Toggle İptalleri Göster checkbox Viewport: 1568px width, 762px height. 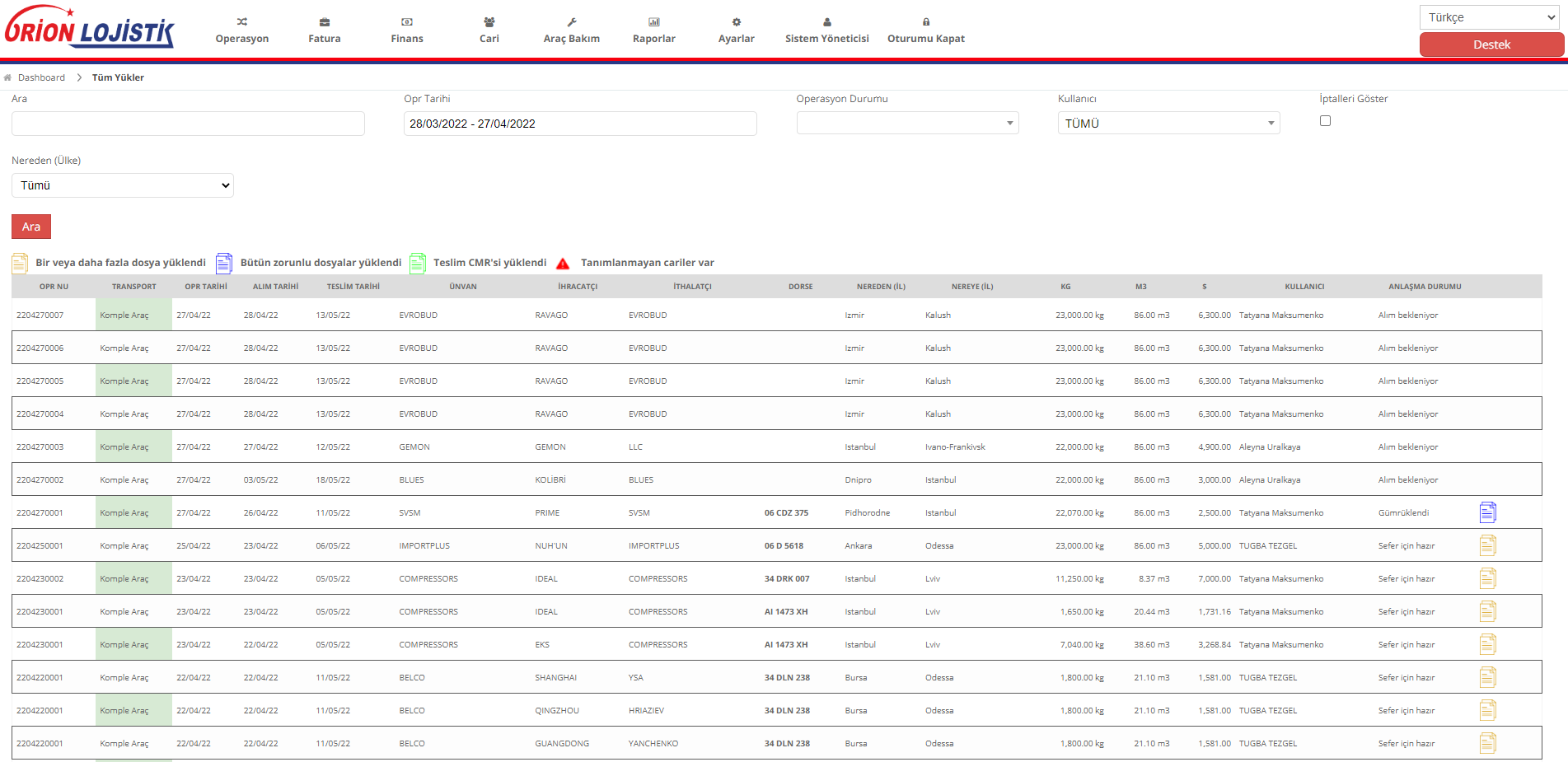coord(1325,121)
